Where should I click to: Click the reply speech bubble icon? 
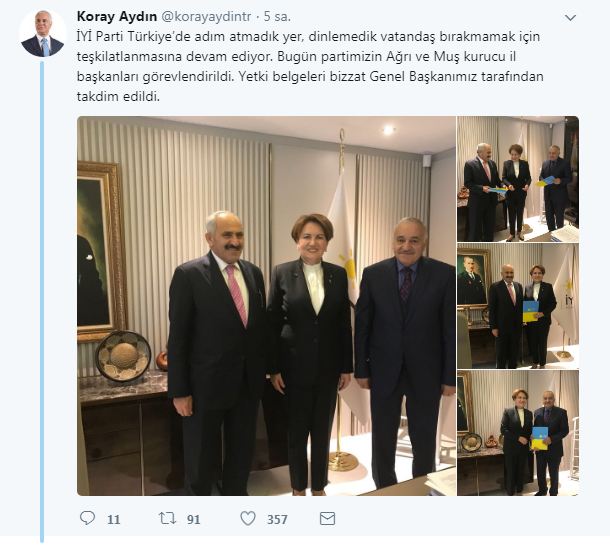point(87,518)
